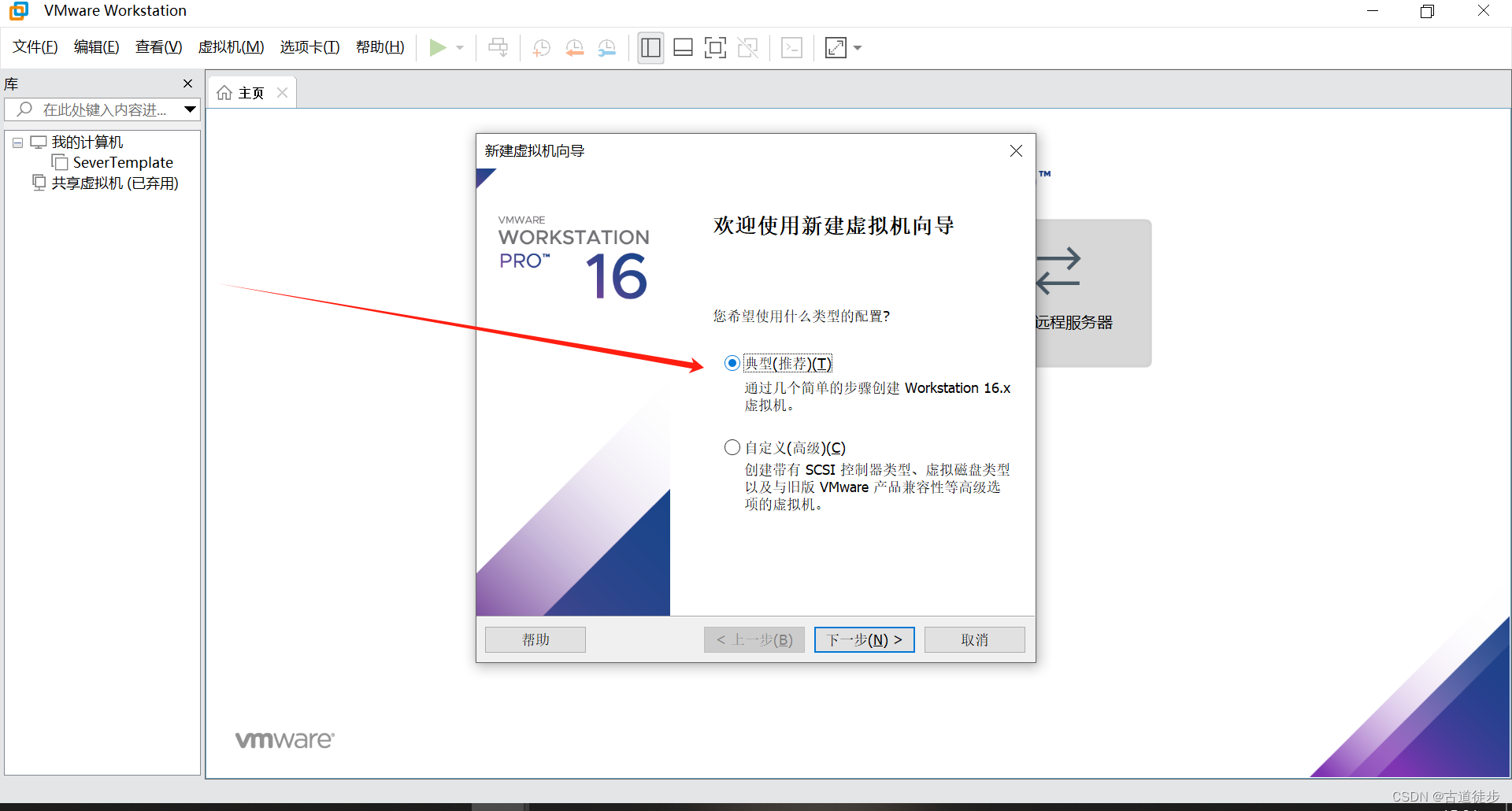Image resolution: width=1512 pixels, height=811 pixels.
Task: Click the 下一步(N) next button
Action: (865, 639)
